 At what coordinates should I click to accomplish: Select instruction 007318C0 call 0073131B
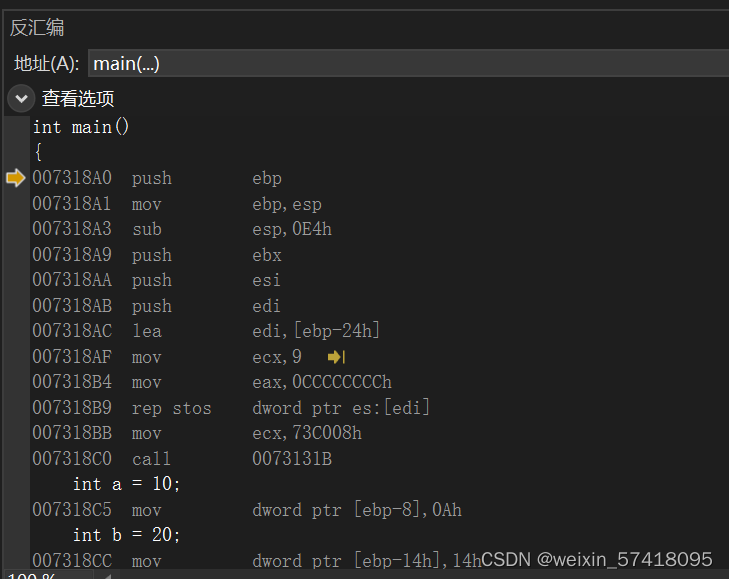(x=182, y=459)
